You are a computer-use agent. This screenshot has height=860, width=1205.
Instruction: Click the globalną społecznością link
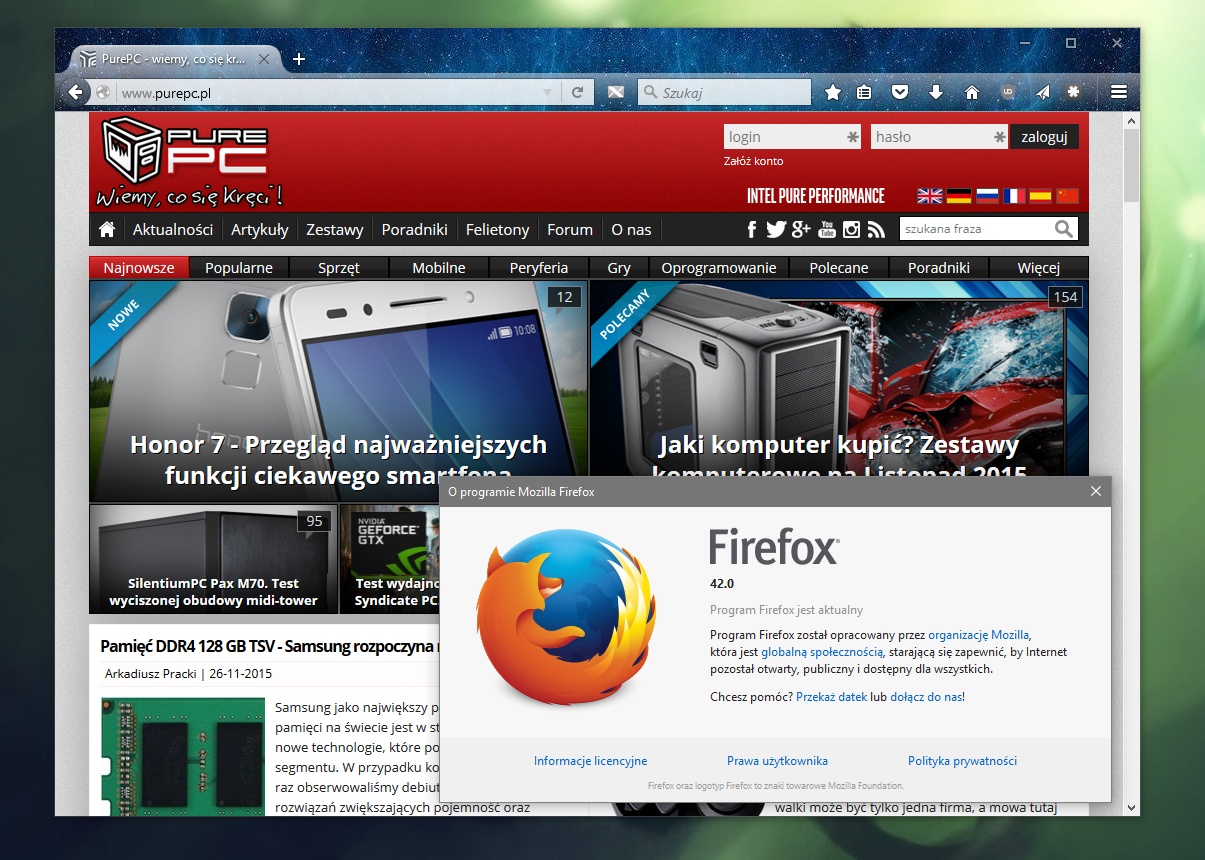(x=822, y=652)
